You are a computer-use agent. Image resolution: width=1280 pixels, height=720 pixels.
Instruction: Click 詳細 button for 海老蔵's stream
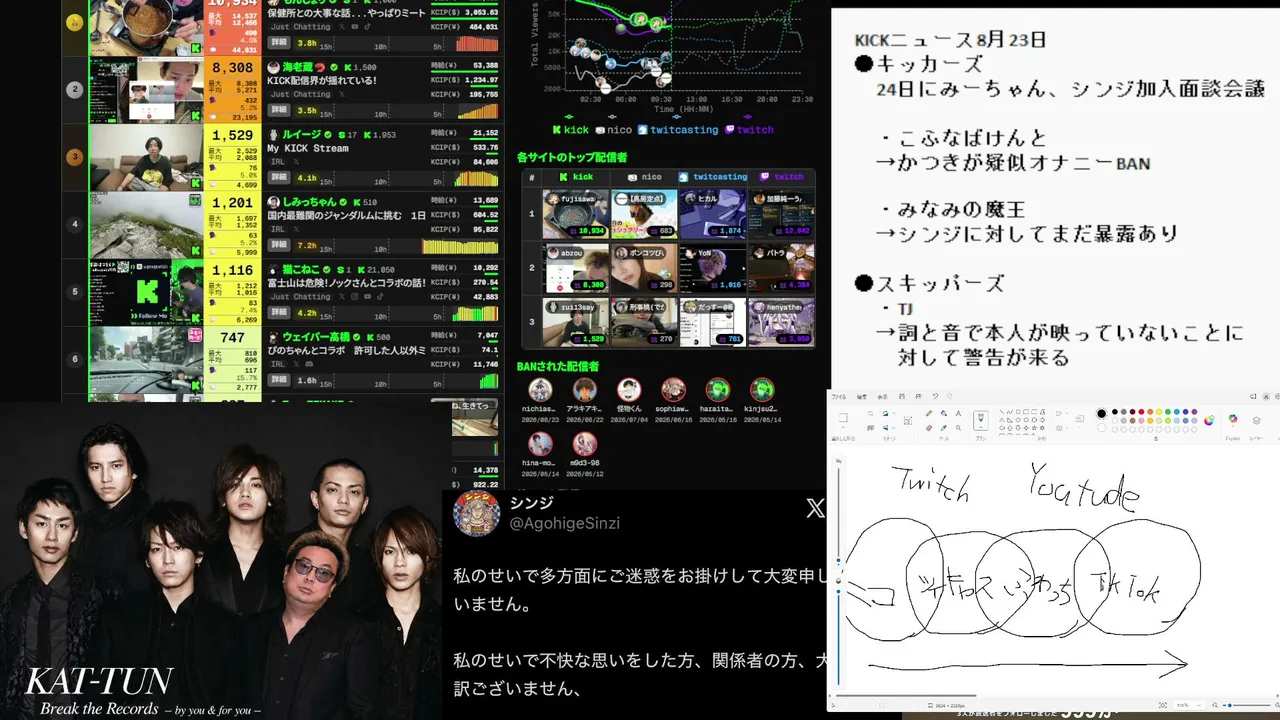tap(279, 111)
